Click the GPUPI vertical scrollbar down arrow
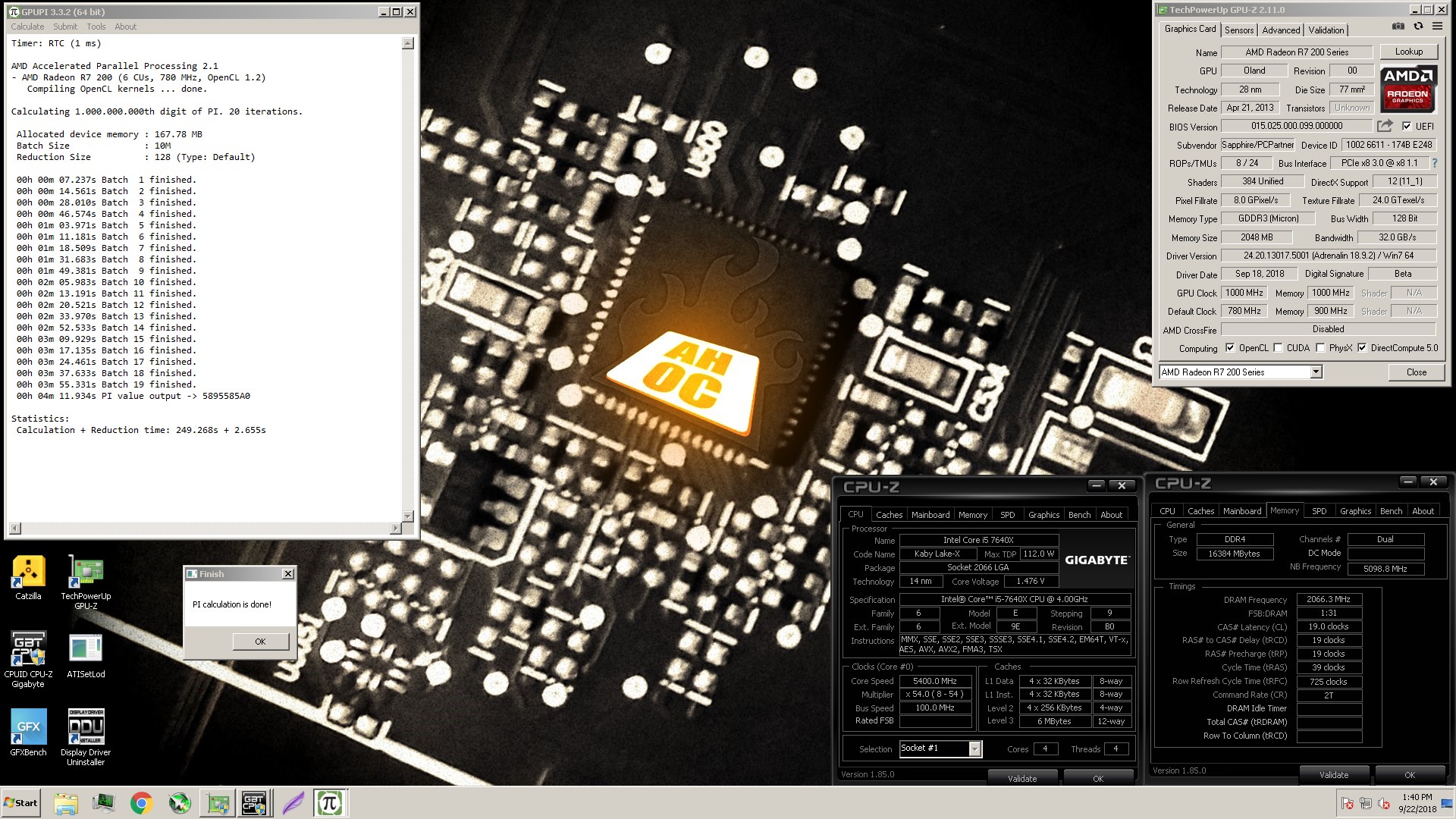The width and height of the screenshot is (1456, 819). pyautogui.click(x=408, y=516)
